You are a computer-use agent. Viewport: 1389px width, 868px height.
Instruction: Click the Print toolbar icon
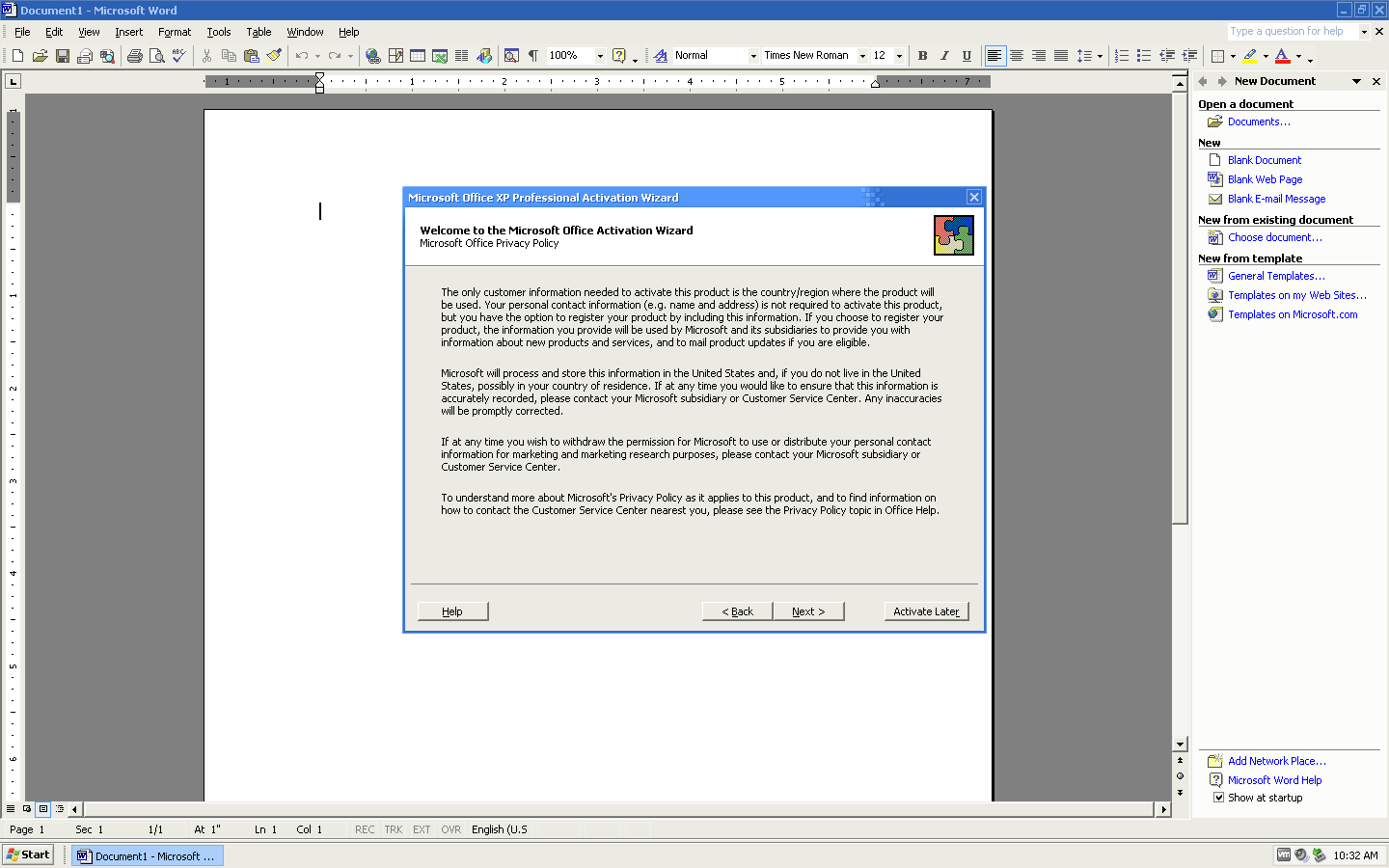(134, 56)
